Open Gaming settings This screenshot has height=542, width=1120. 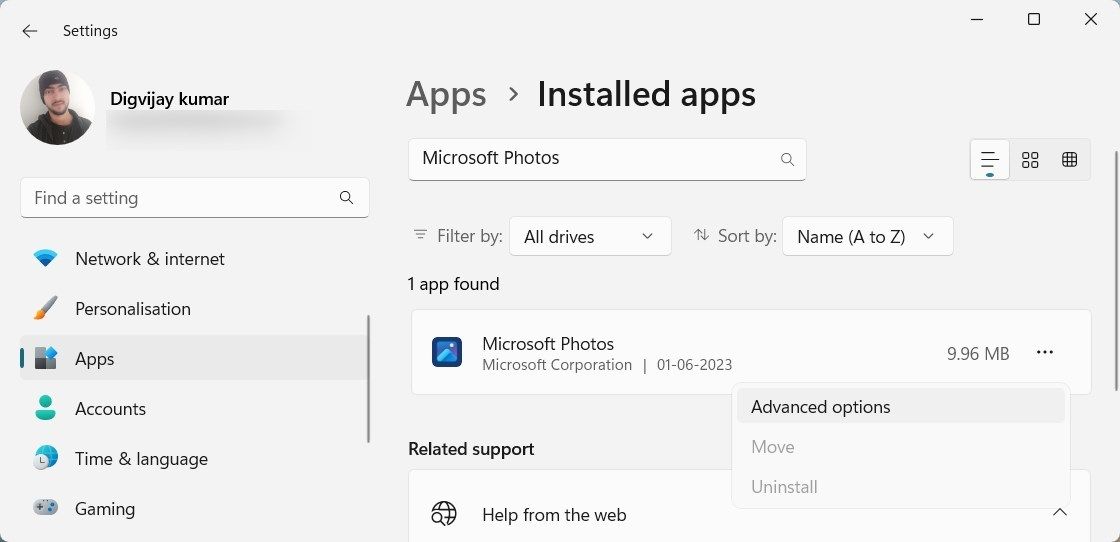click(x=104, y=509)
